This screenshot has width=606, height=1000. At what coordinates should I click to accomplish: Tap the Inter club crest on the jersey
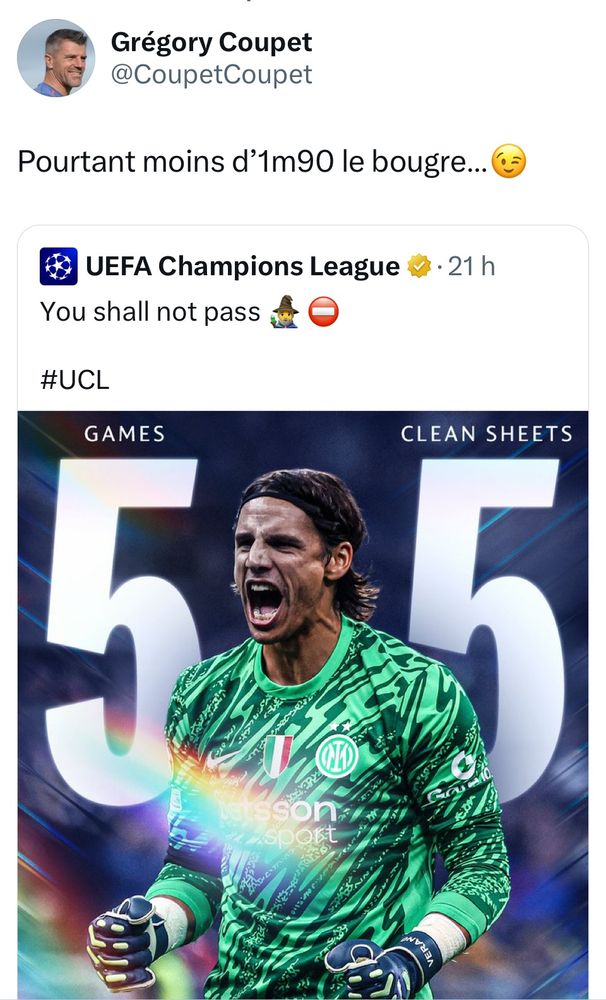click(337, 756)
